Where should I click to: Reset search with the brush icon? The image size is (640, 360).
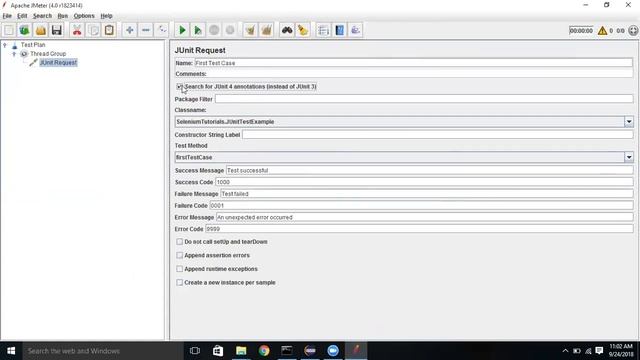click(x=303, y=30)
